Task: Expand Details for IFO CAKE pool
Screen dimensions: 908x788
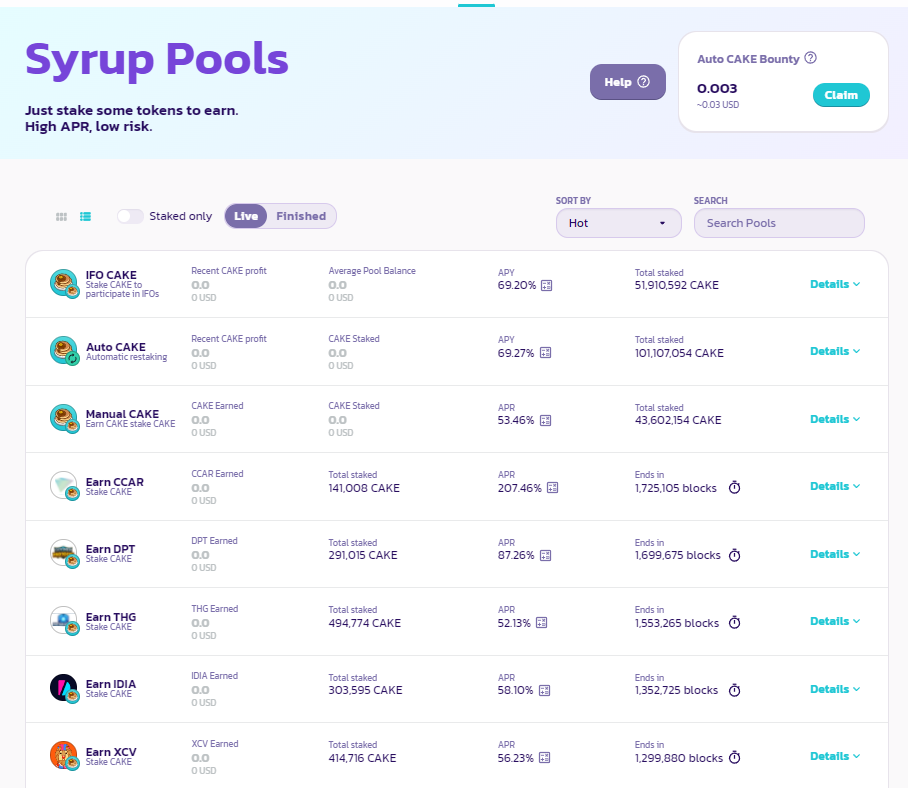Action: 835,284
